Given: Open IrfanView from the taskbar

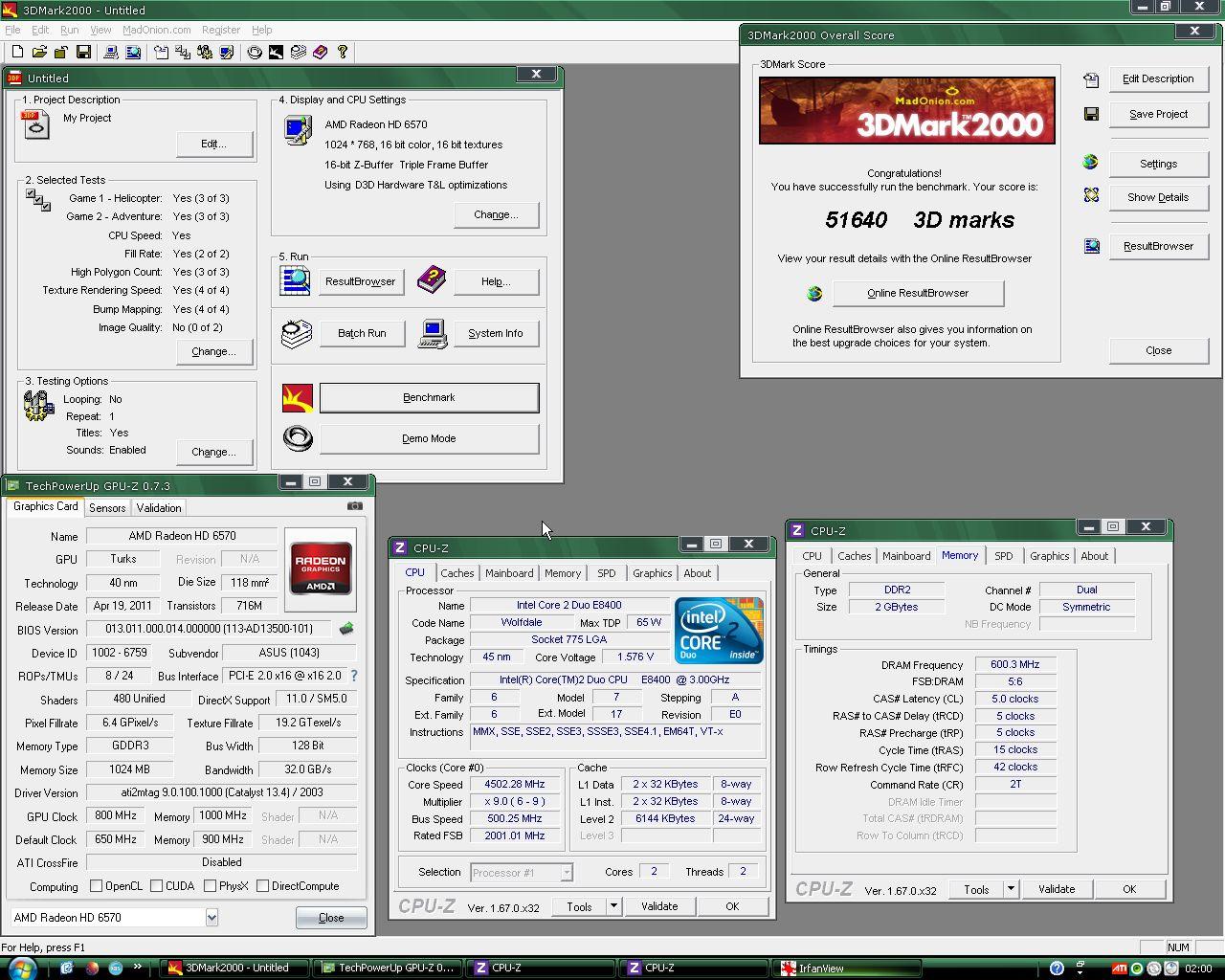Looking at the screenshot, I should tap(848, 968).
